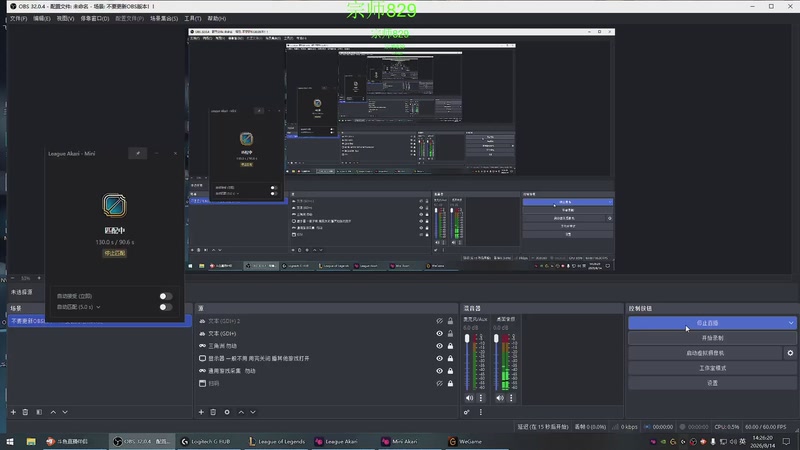Click 工作室模式 studio mode button
Image resolution: width=800 pixels, height=450 pixels.
tap(712, 368)
